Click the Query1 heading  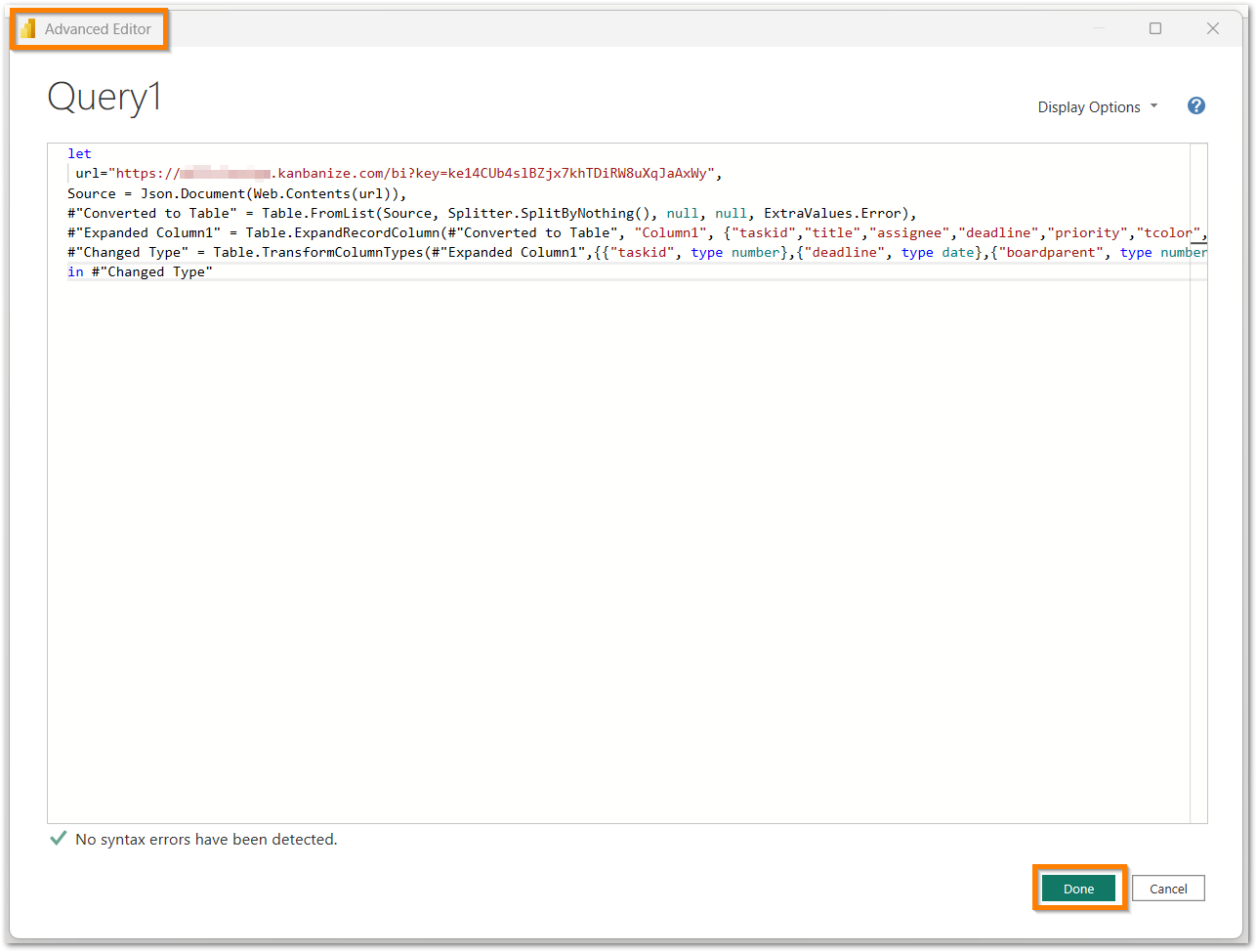[x=105, y=97]
